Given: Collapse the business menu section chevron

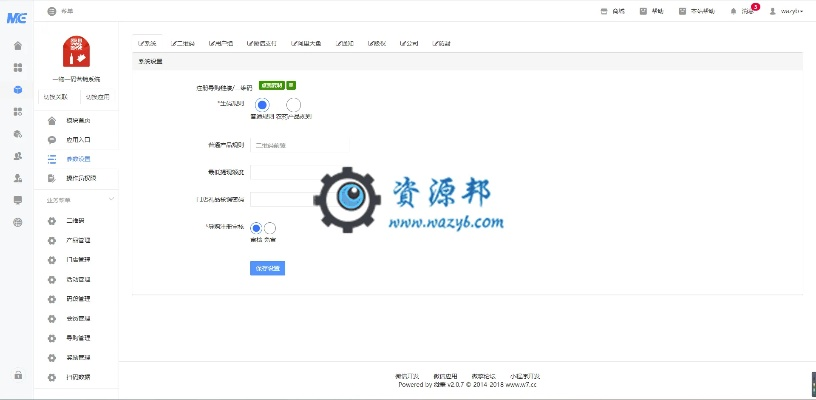Looking at the screenshot, I should tap(111, 199).
